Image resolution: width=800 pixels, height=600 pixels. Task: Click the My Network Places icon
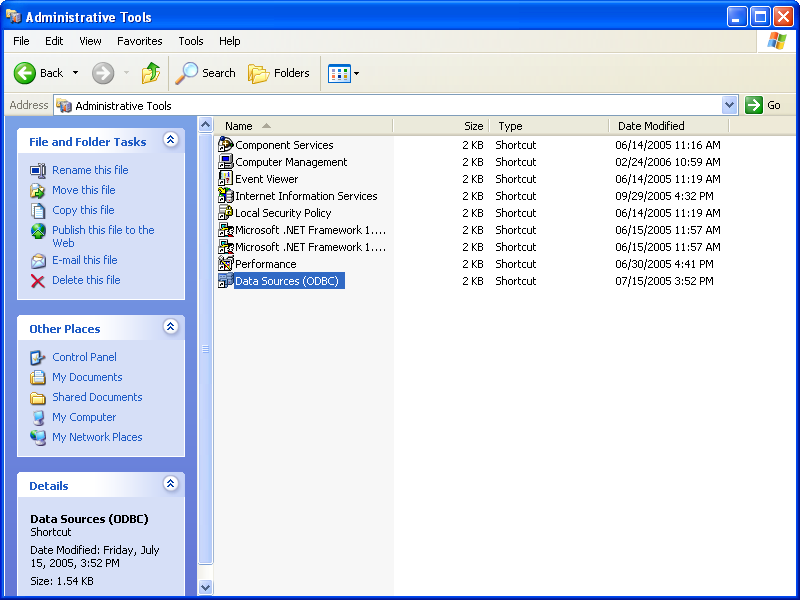coord(38,437)
